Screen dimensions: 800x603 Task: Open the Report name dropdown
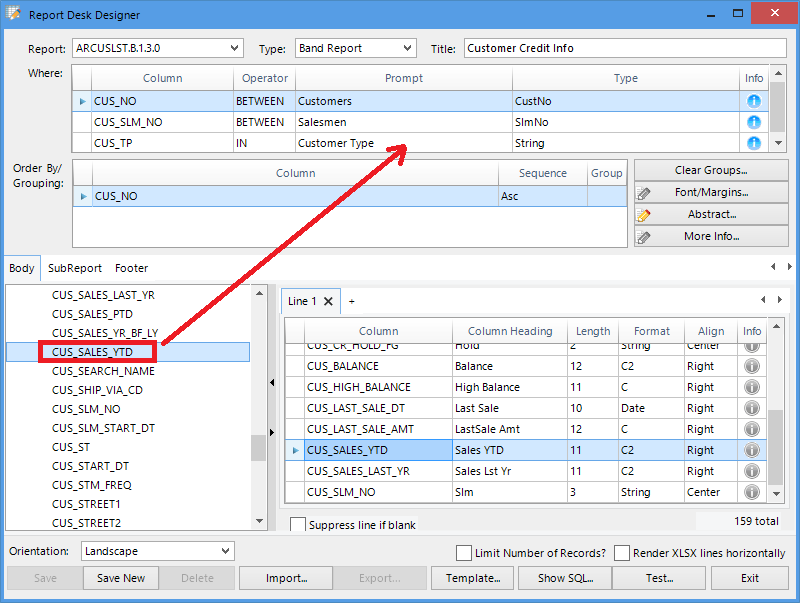(x=234, y=48)
